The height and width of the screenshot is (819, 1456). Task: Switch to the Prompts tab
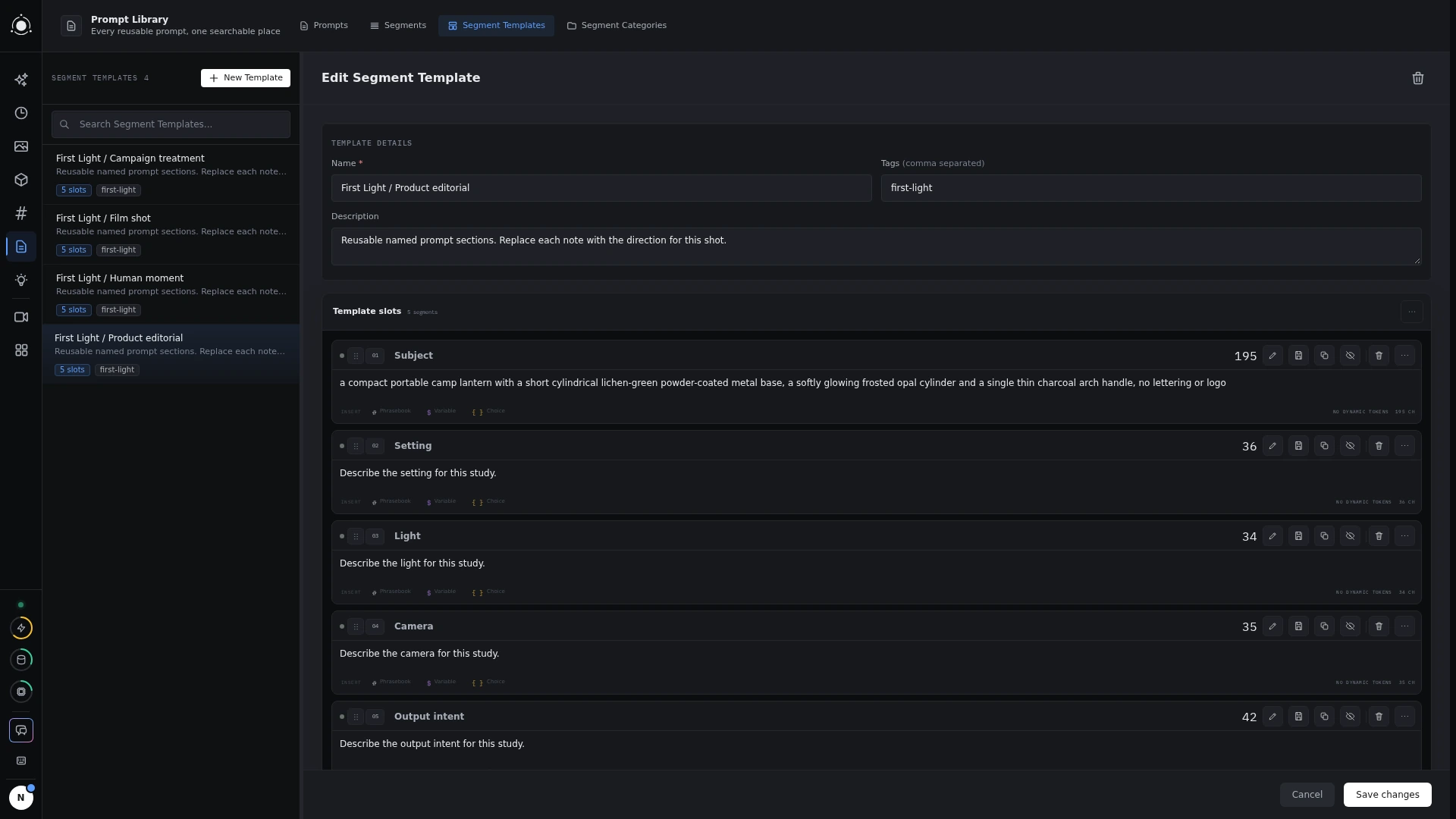tap(324, 26)
